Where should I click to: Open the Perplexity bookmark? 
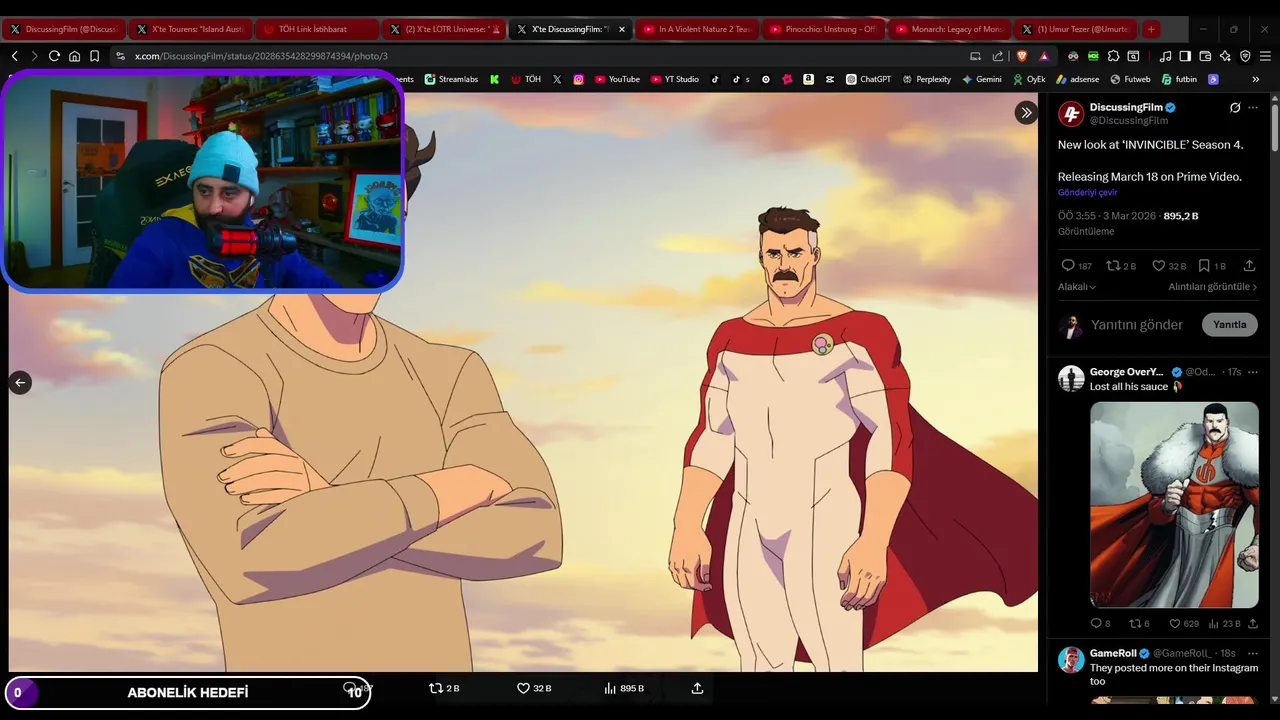point(926,79)
